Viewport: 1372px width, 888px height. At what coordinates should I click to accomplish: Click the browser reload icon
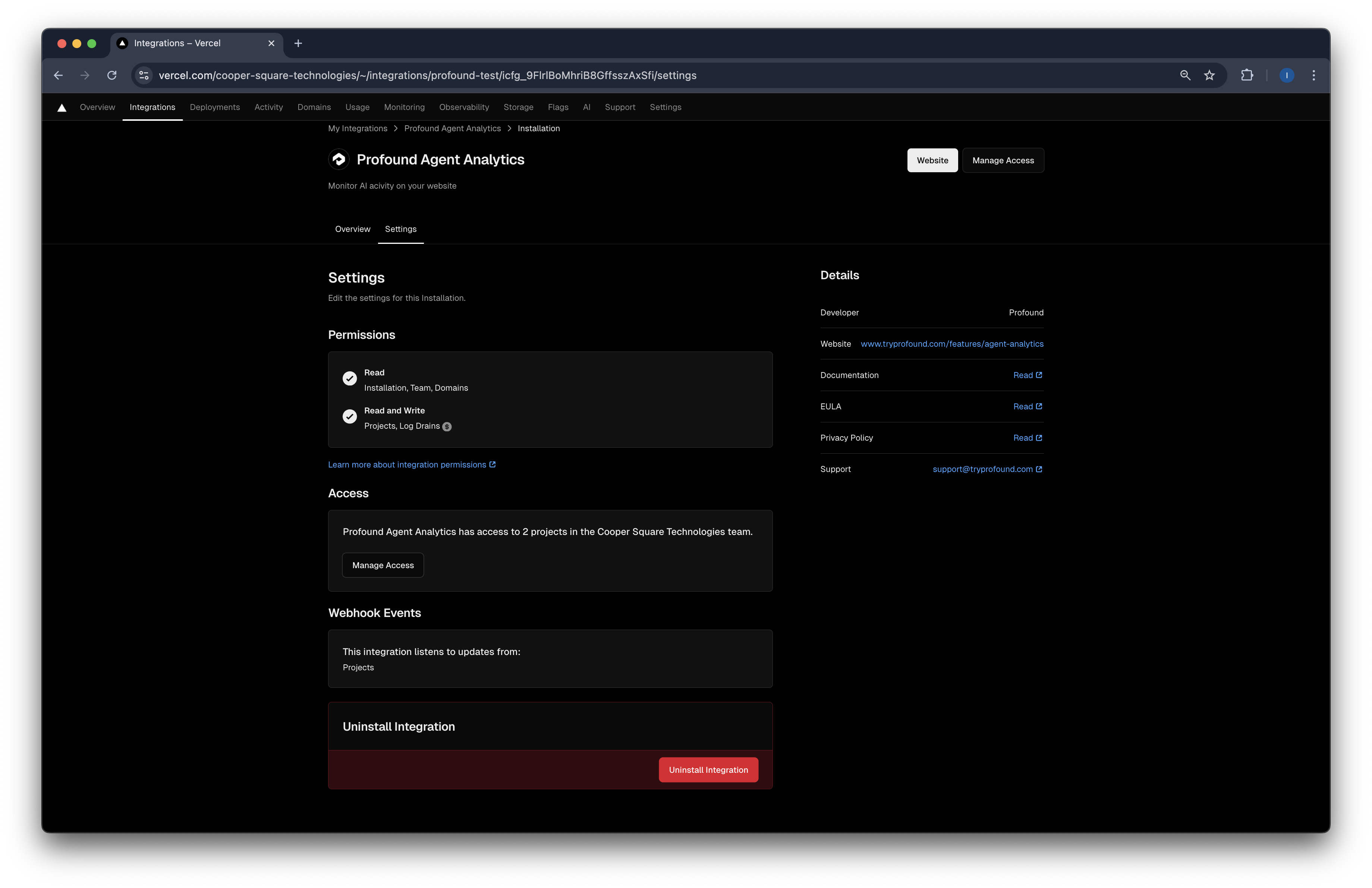(x=112, y=75)
